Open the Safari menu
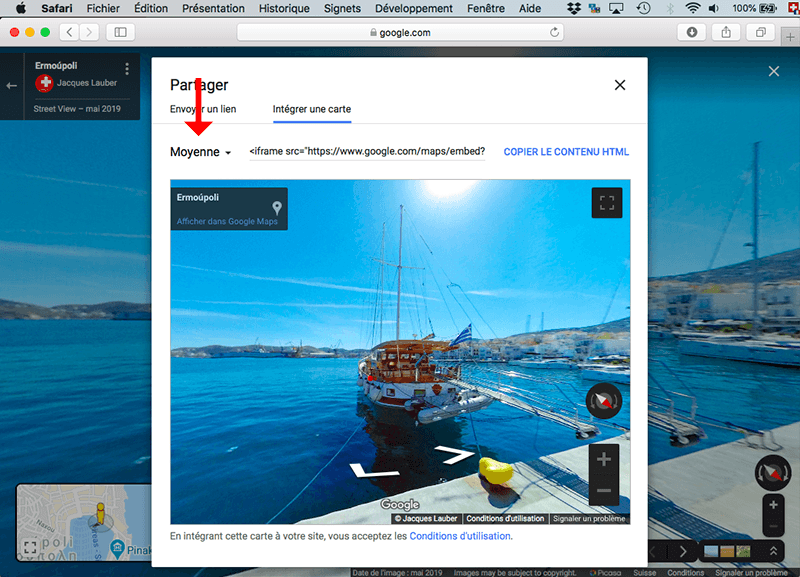The height and width of the screenshot is (577, 800). pos(57,8)
